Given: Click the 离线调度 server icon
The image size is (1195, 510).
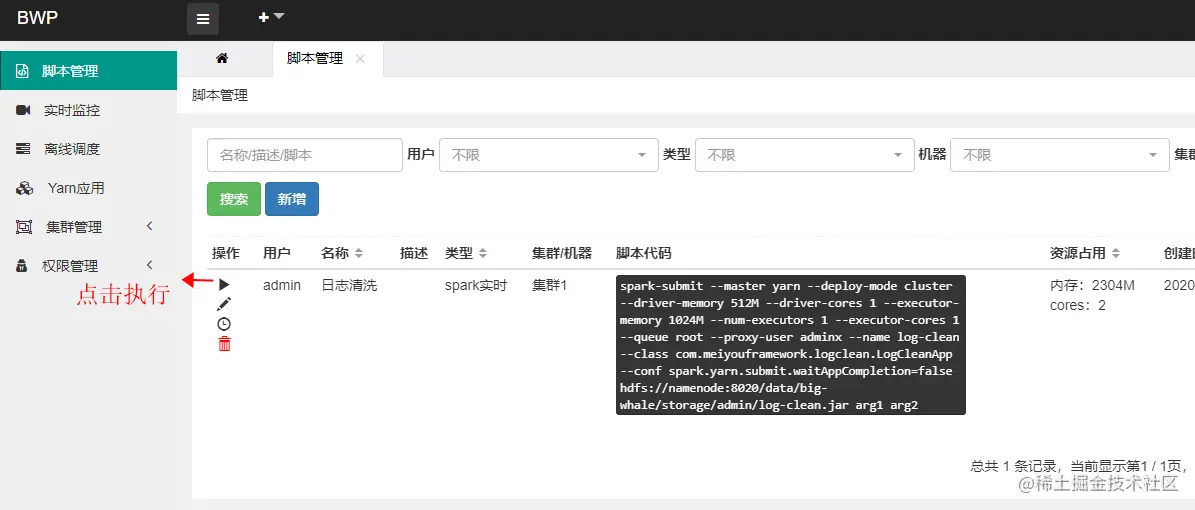Looking at the screenshot, I should 23,149.
